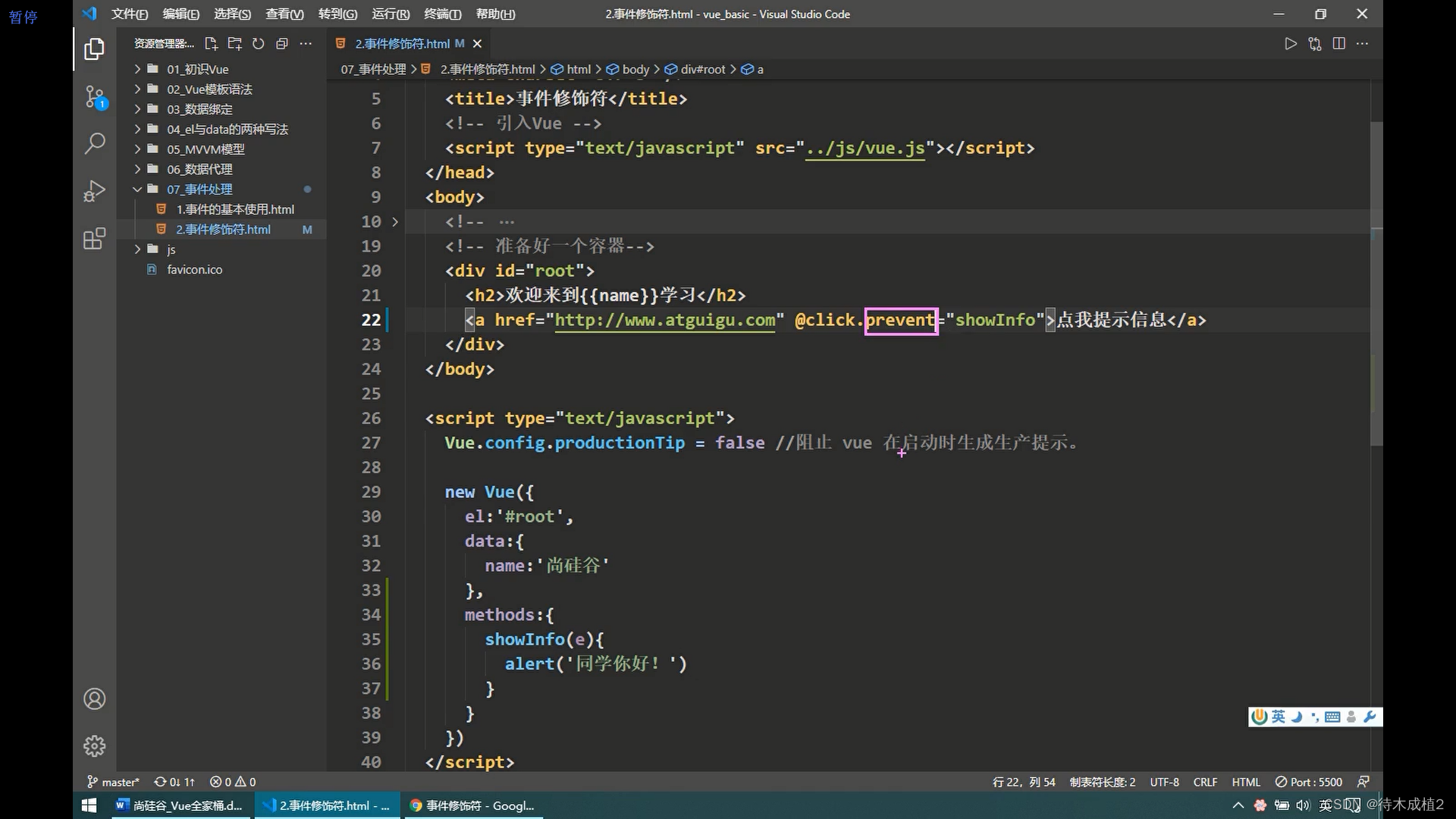Click breadcrumb body
Image resolution: width=1456 pixels, height=819 pixels.
click(x=635, y=69)
